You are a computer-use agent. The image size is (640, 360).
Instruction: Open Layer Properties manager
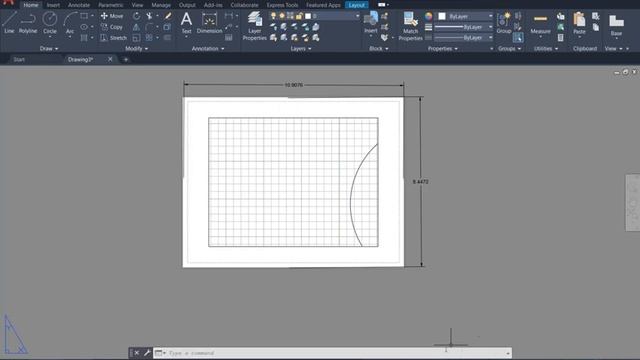click(254, 26)
